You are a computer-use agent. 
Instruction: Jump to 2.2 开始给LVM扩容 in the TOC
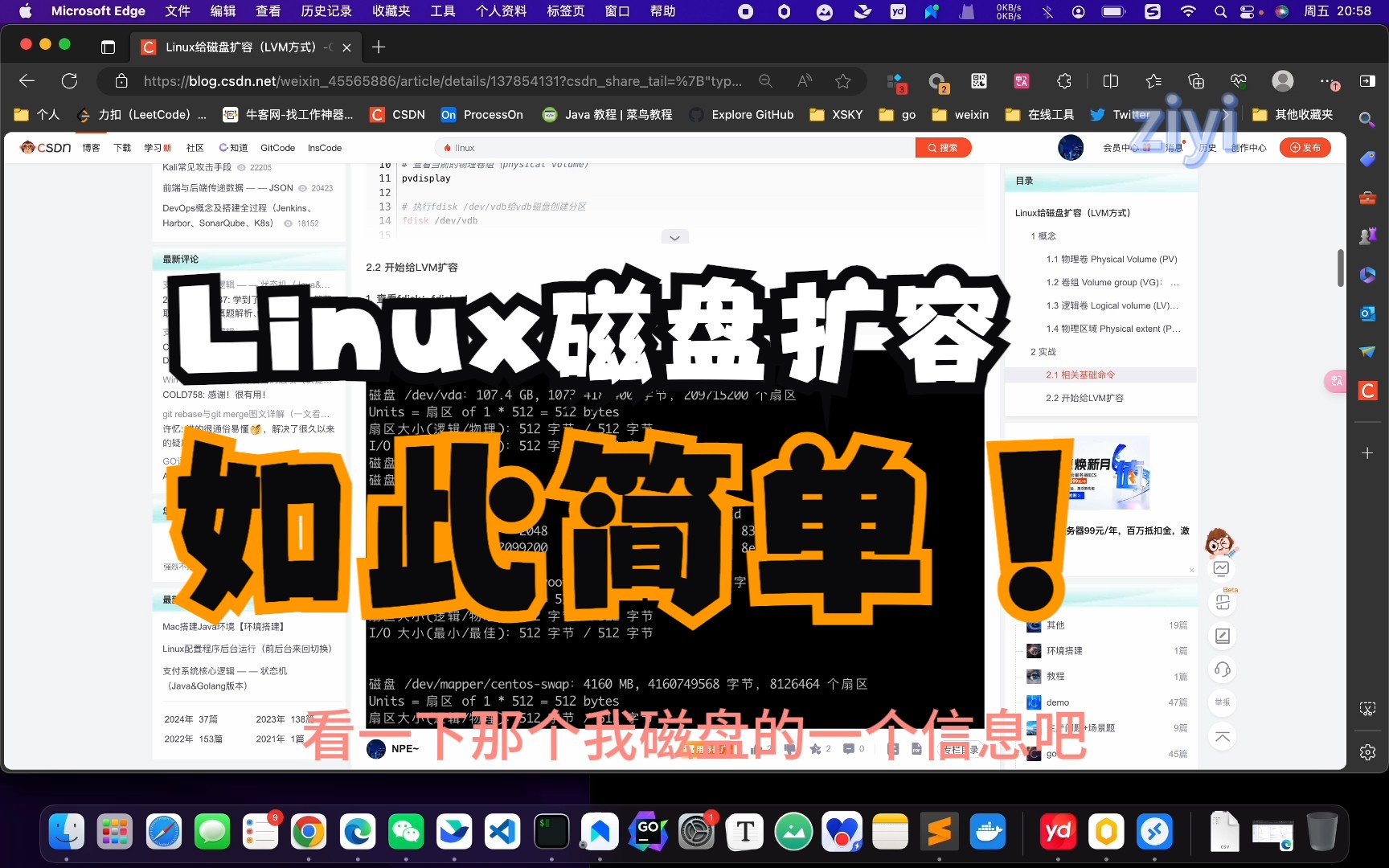(1084, 398)
